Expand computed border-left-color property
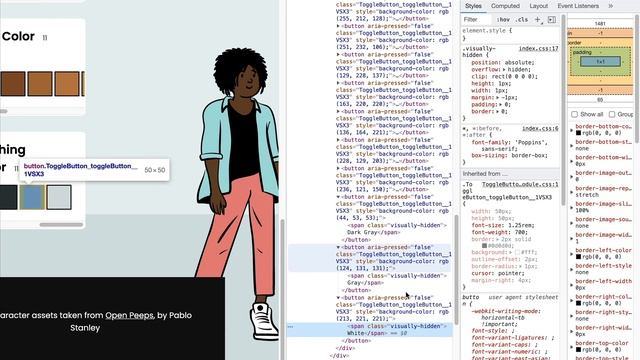The image size is (640, 360). pos(571,253)
